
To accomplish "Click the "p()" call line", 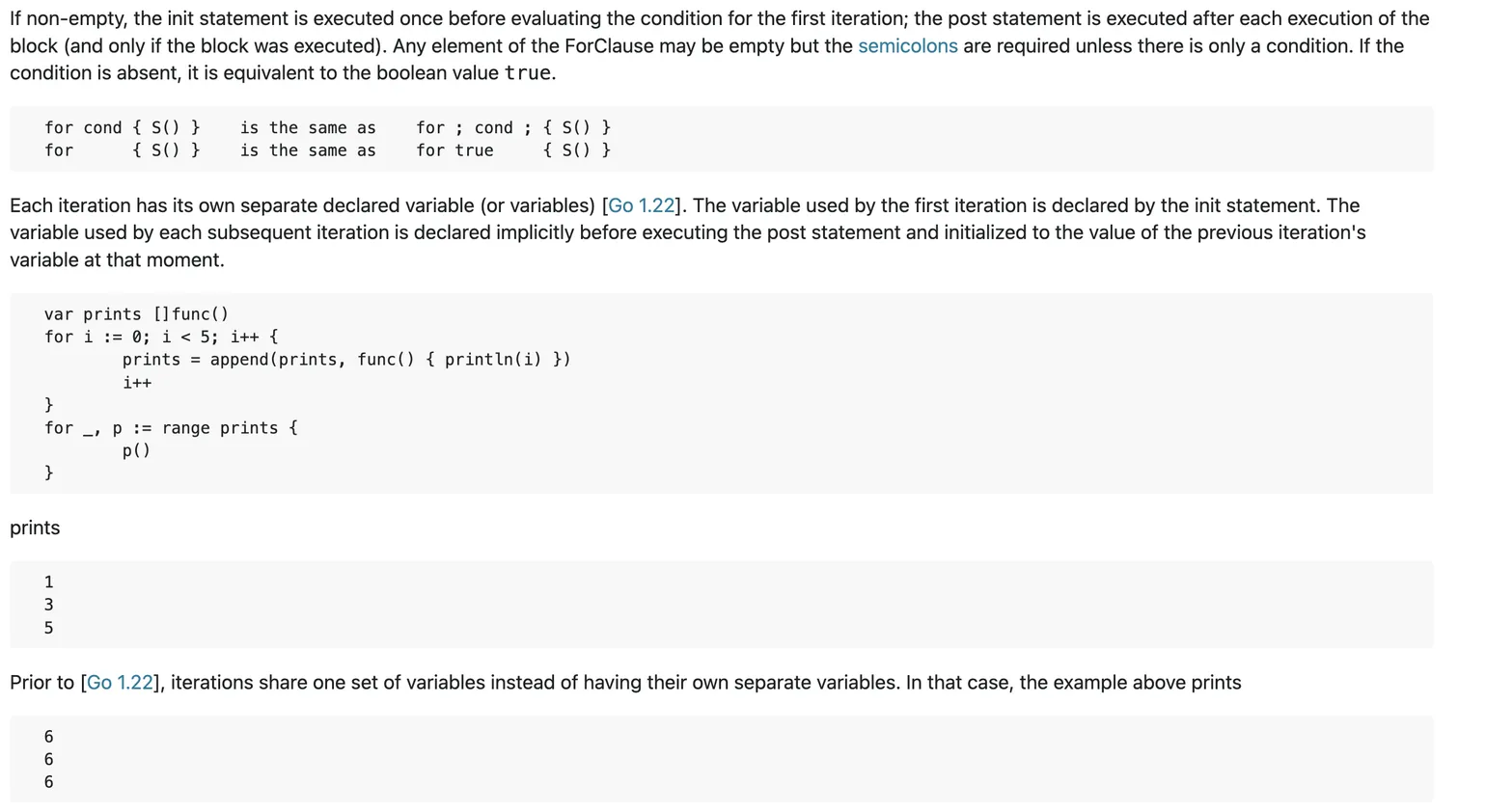I will coord(136,450).
